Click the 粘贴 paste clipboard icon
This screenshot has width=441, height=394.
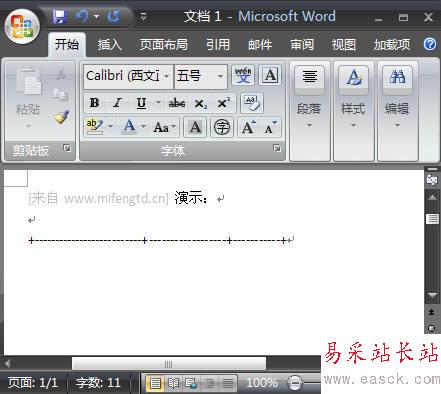(29, 81)
